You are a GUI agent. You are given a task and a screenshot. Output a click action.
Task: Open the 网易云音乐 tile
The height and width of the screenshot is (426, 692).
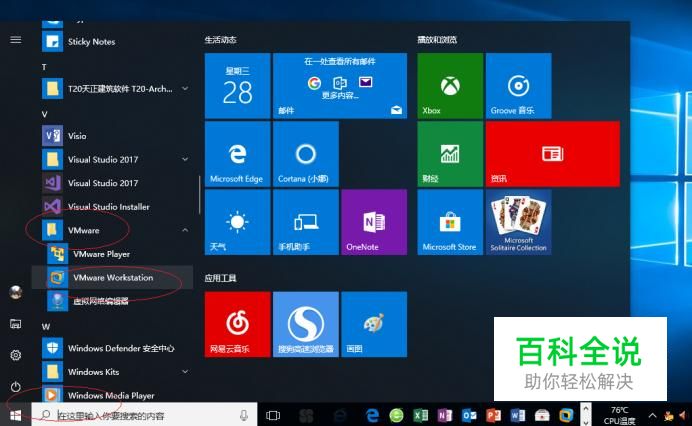point(237,324)
